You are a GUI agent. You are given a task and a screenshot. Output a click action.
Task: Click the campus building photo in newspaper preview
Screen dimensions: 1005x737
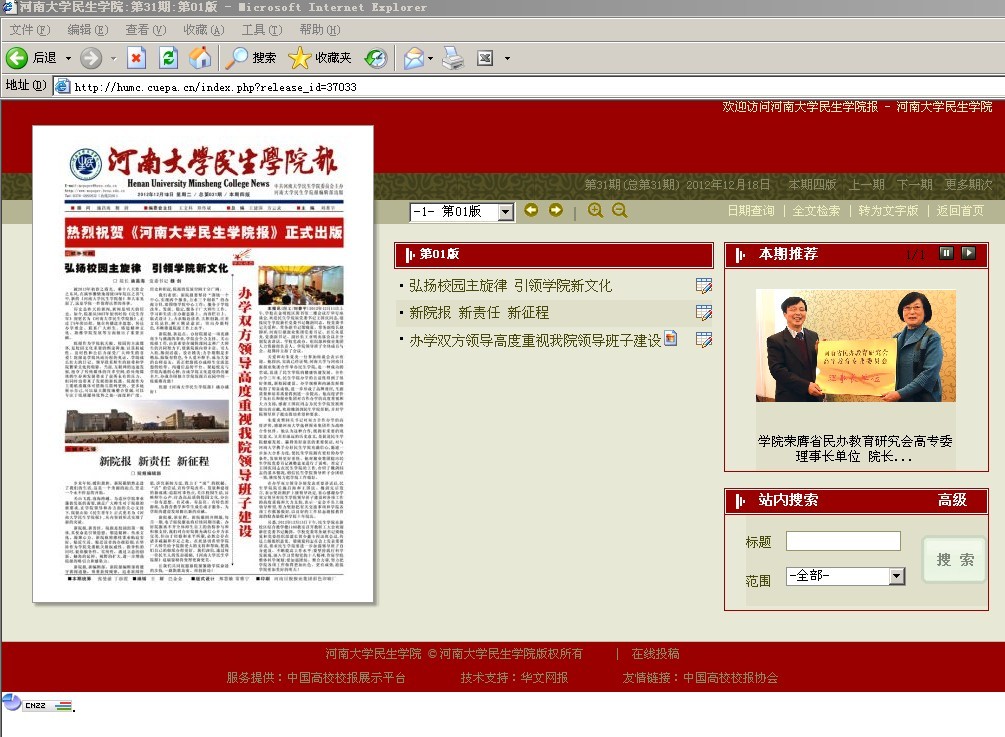[147, 422]
